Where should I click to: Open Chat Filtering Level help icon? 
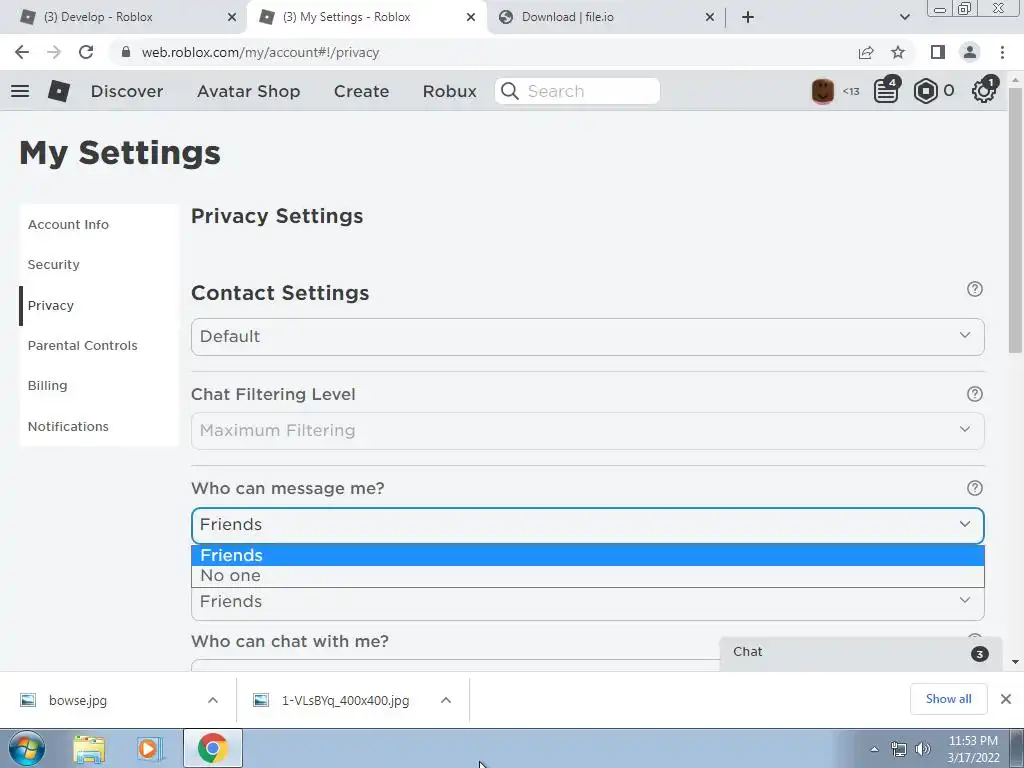point(974,394)
